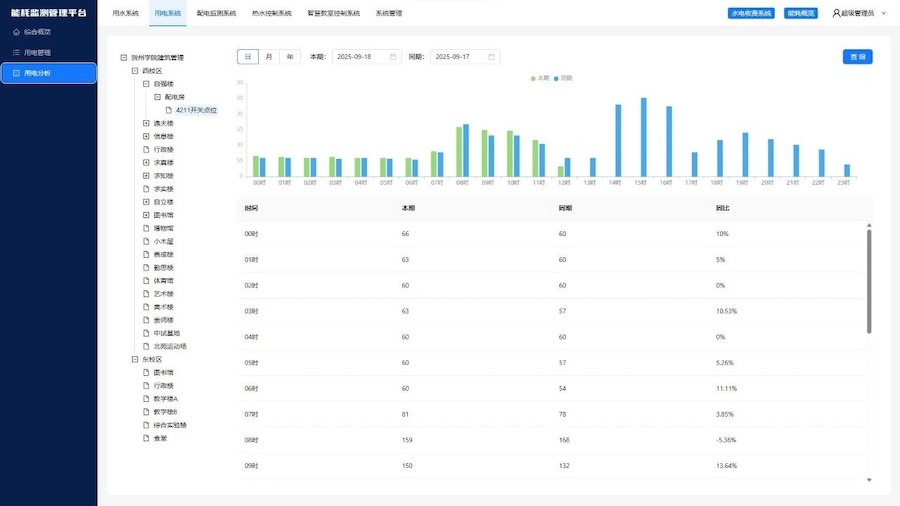The image size is (900, 506).
Task: Toggle the green 本期 legend series
Action: point(534,77)
